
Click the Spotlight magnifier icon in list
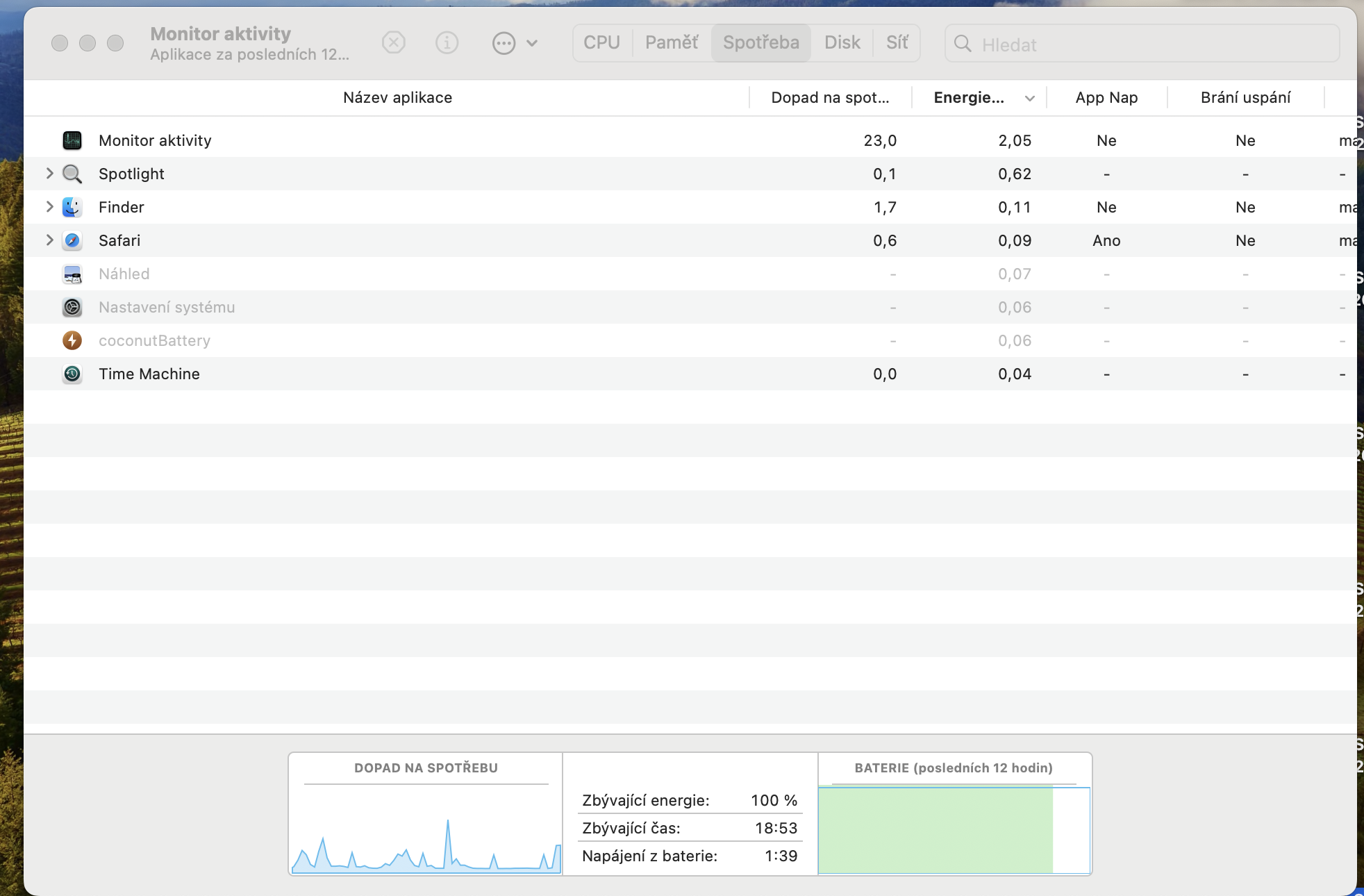click(x=72, y=174)
